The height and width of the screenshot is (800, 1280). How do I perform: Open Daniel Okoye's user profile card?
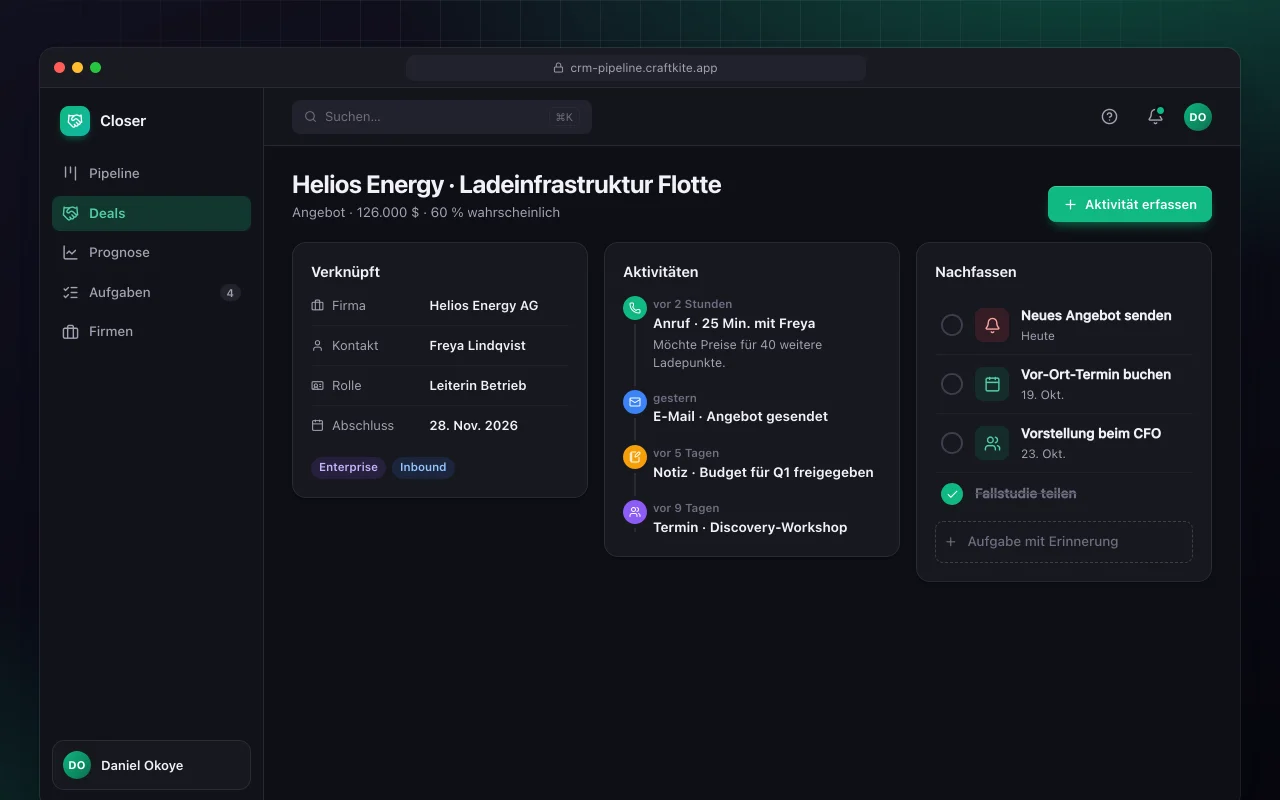point(151,765)
